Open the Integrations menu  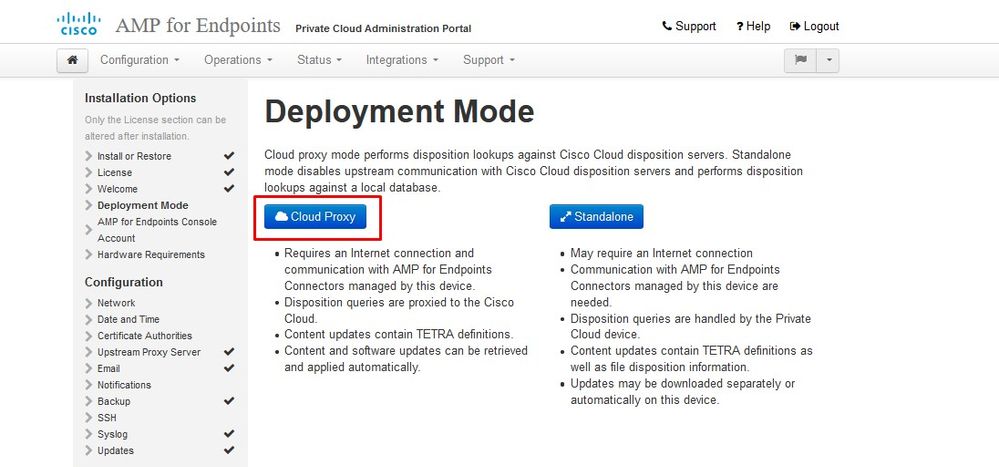click(402, 60)
